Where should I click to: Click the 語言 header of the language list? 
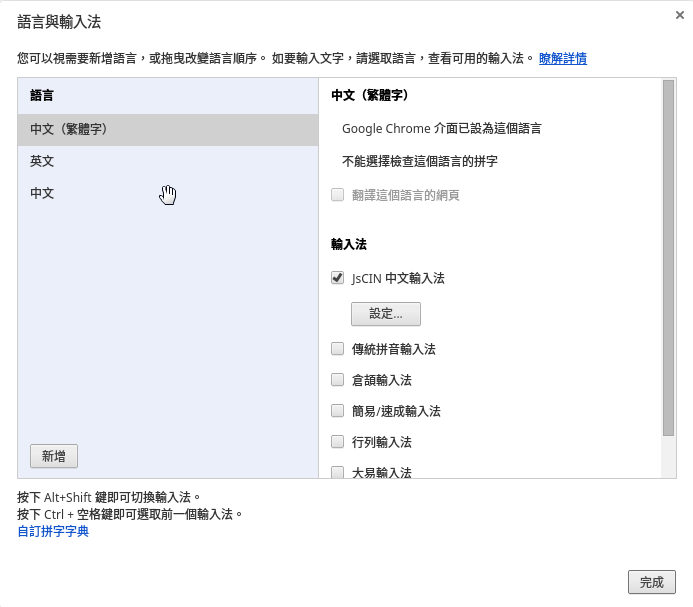click(x=42, y=95)
